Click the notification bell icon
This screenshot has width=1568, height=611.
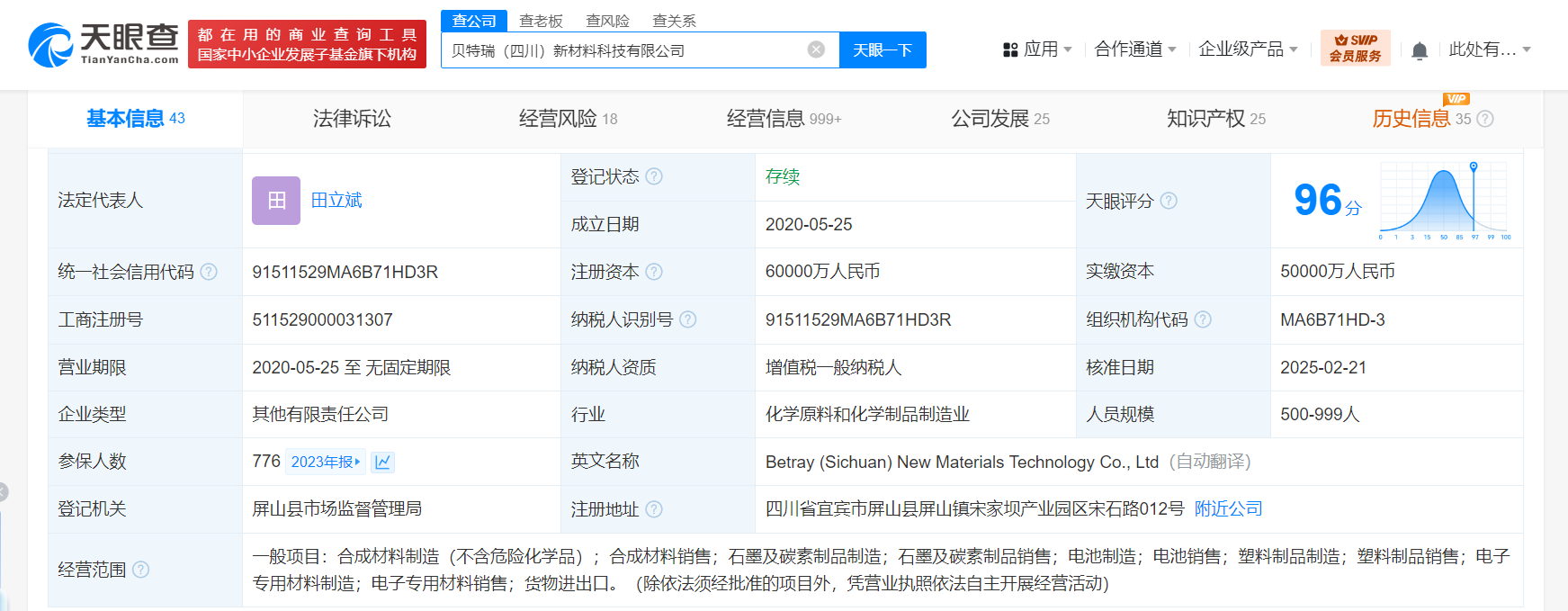(1420, 50)
